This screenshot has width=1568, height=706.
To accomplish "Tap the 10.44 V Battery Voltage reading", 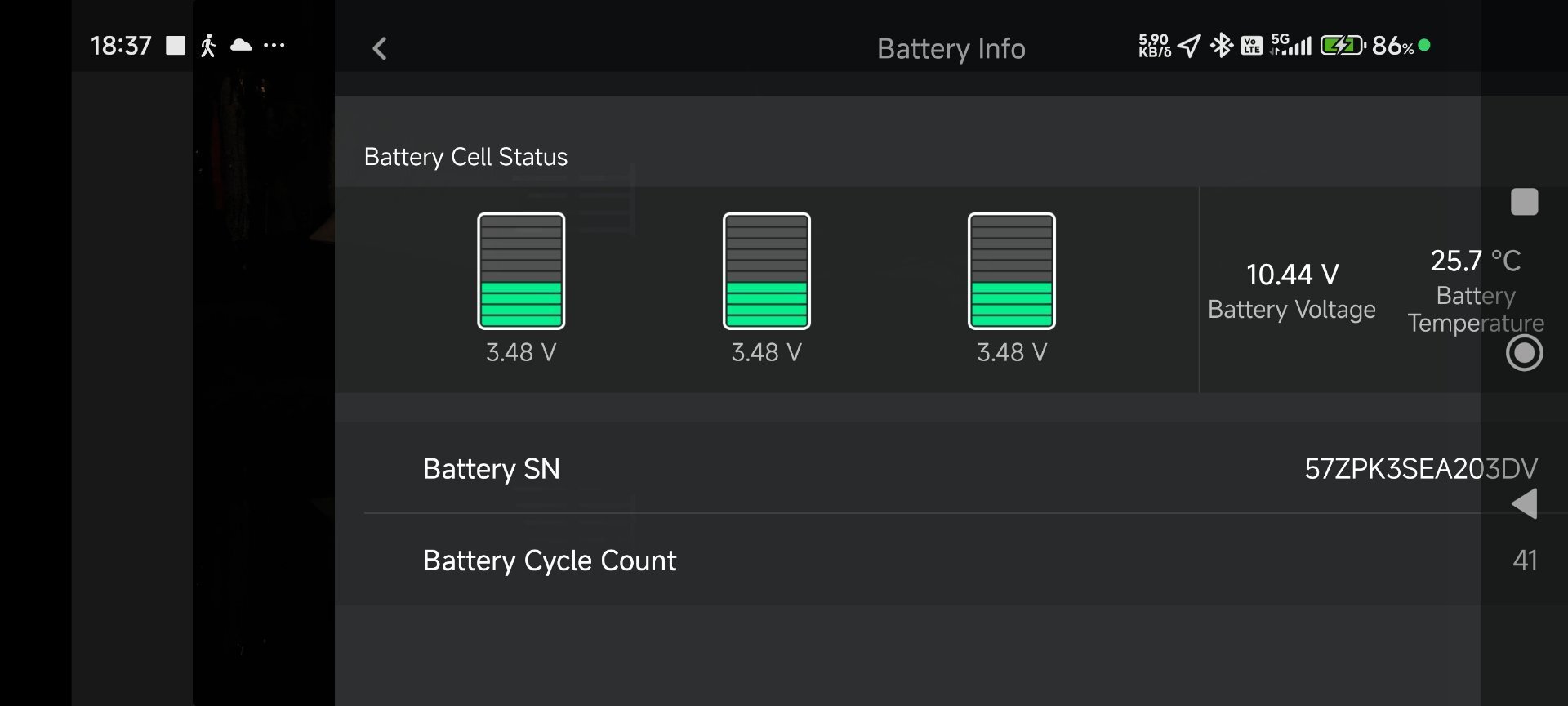I will (1292, 291).
